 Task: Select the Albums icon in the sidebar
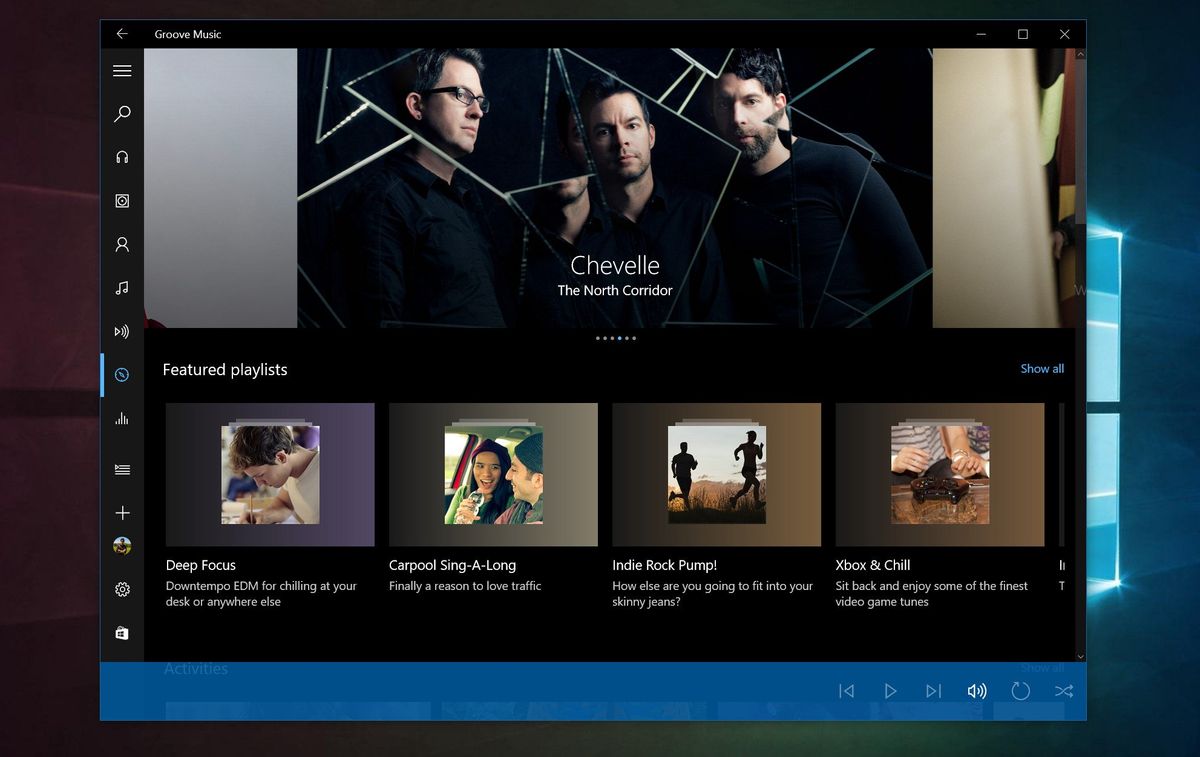click(122, 200)
